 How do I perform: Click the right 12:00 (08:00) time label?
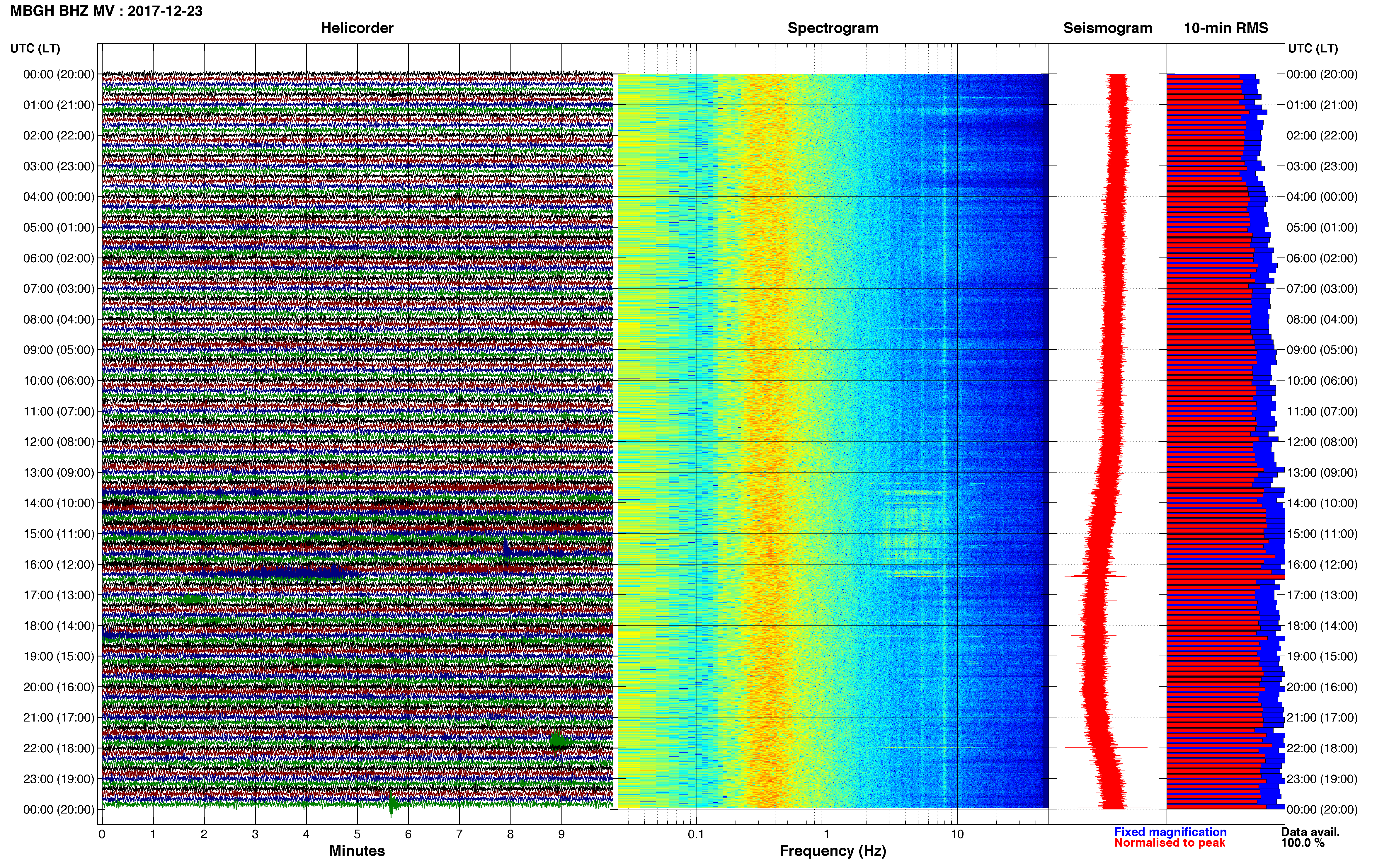(1322, 442)
